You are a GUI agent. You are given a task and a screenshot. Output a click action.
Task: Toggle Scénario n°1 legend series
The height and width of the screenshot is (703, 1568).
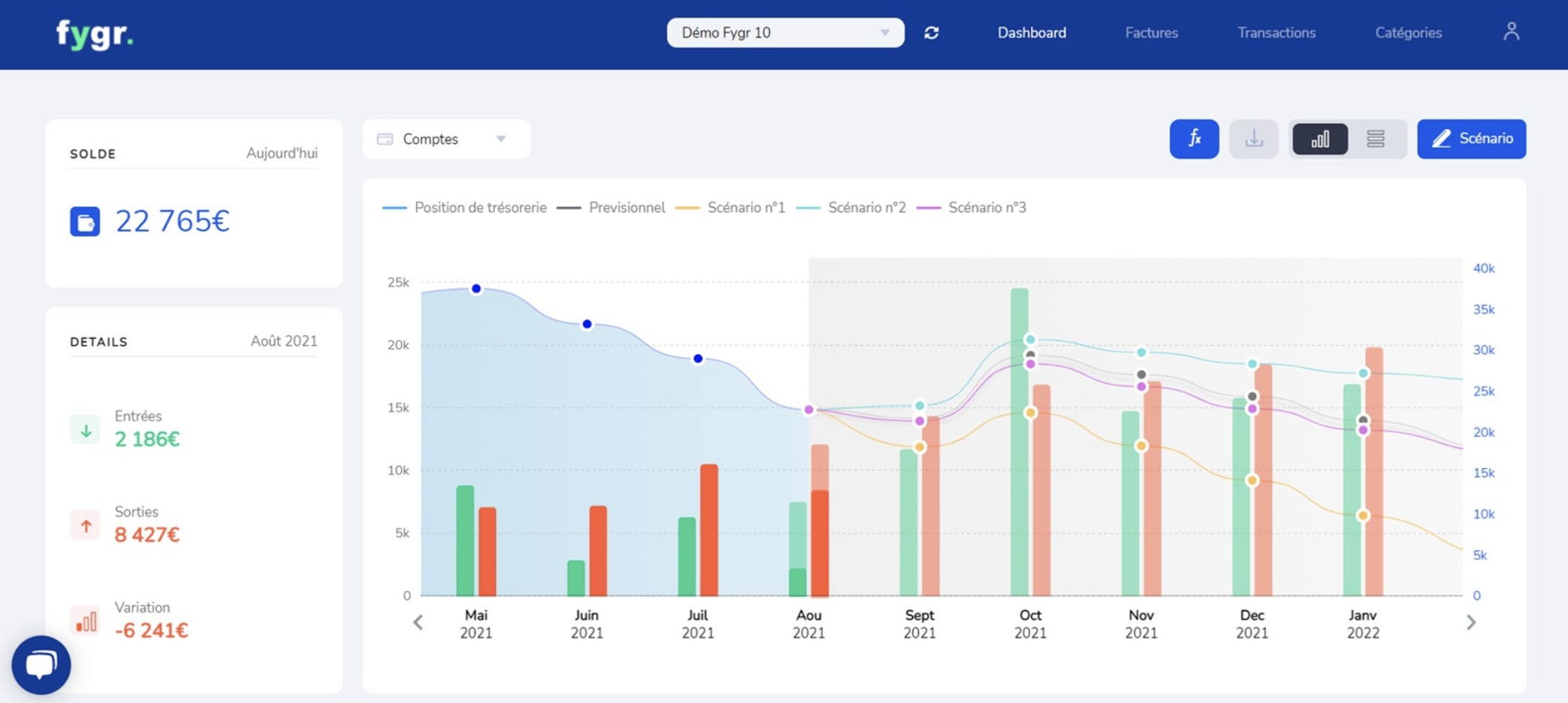point(745,208)
